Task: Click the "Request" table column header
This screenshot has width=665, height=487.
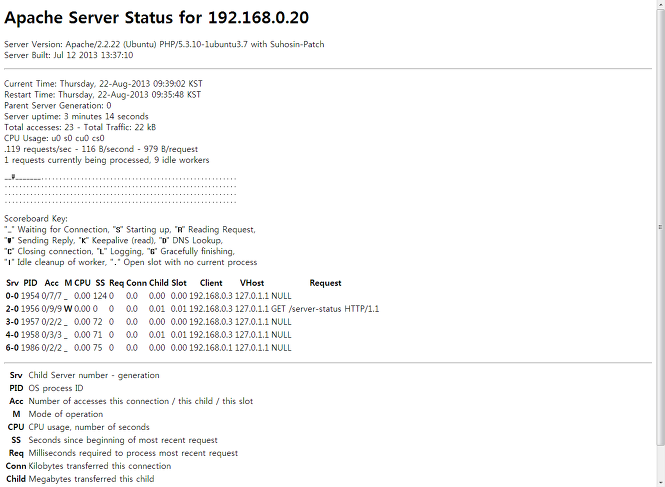Action: click(325, 283)
